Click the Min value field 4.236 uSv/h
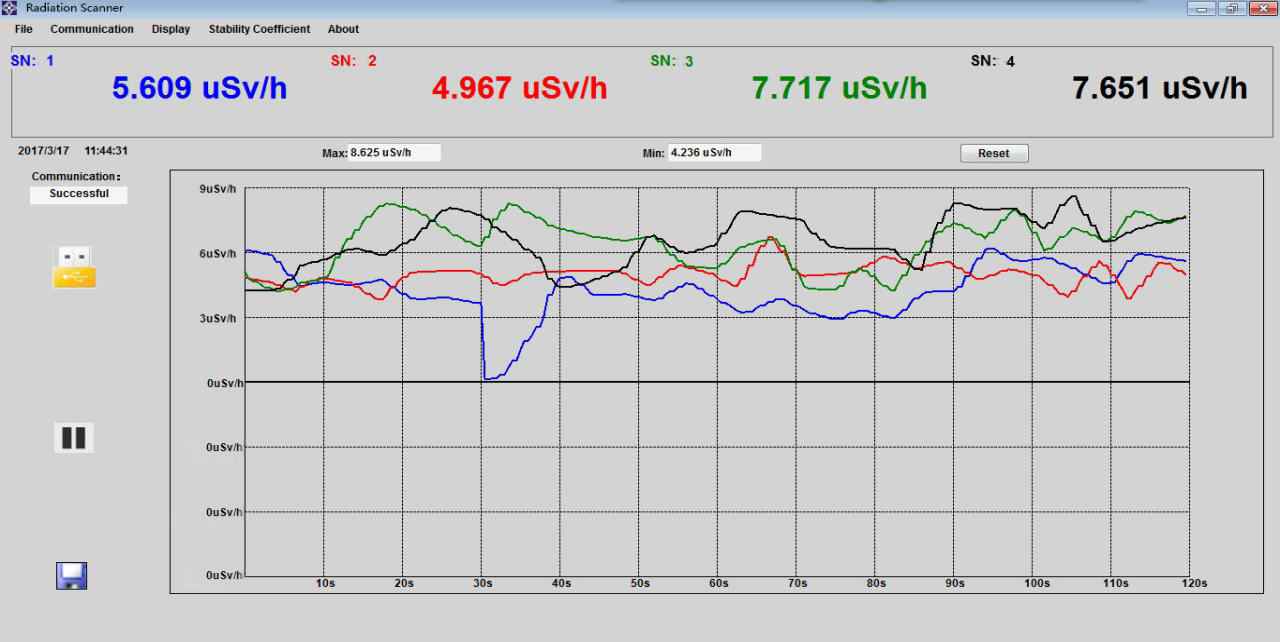 coord(715,153)
